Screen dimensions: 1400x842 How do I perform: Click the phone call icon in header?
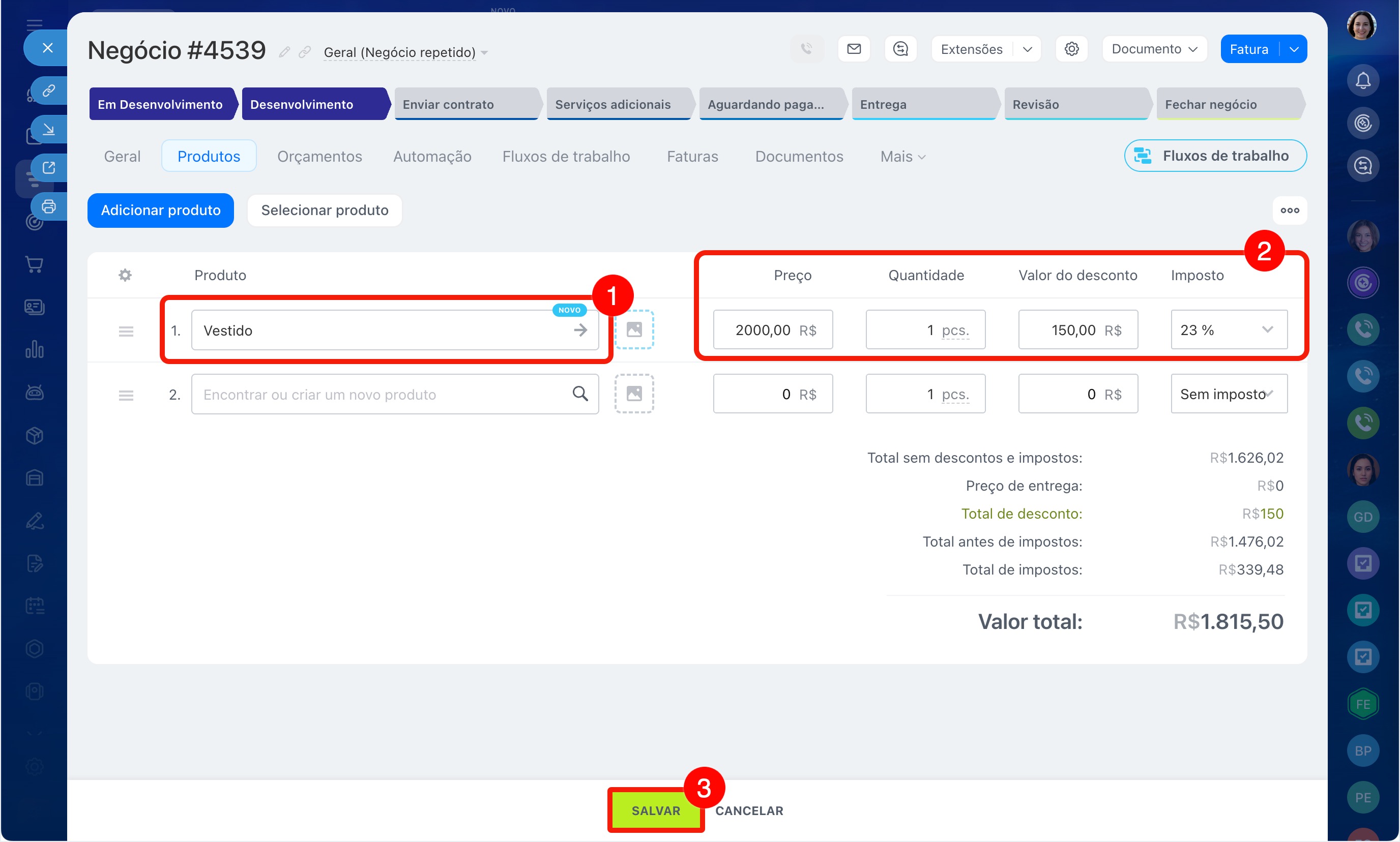coord(807,49)
